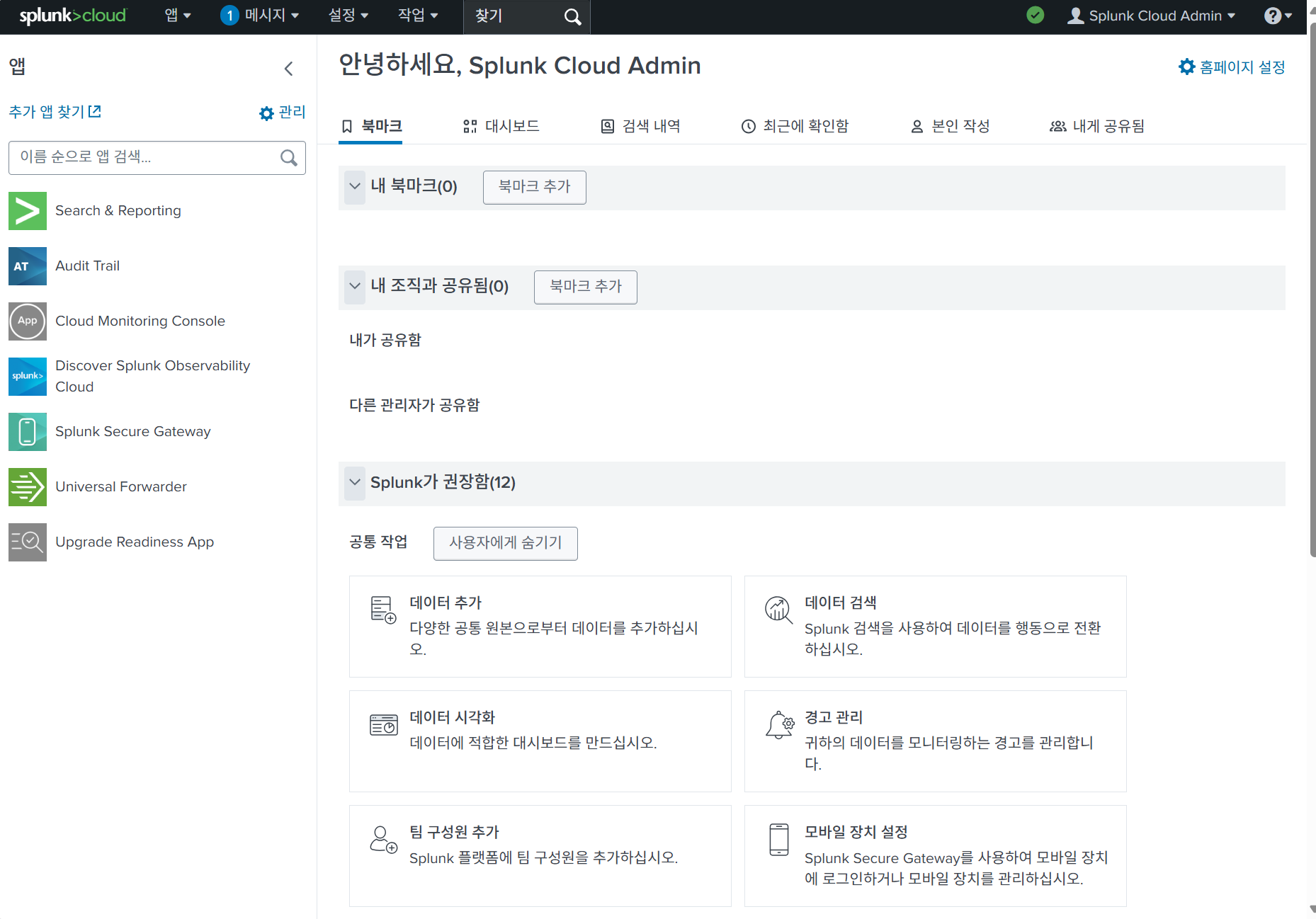This screenshot has width=1316, height=919.
Task: Switch to the 검색 내역 tab
Action: click(x=641, y=127)
